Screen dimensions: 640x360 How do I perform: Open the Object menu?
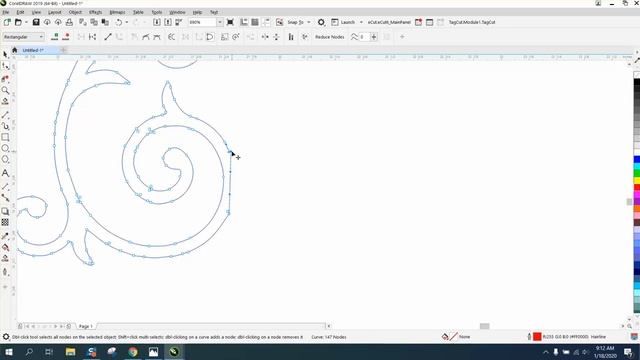click(x=75, y=12)
